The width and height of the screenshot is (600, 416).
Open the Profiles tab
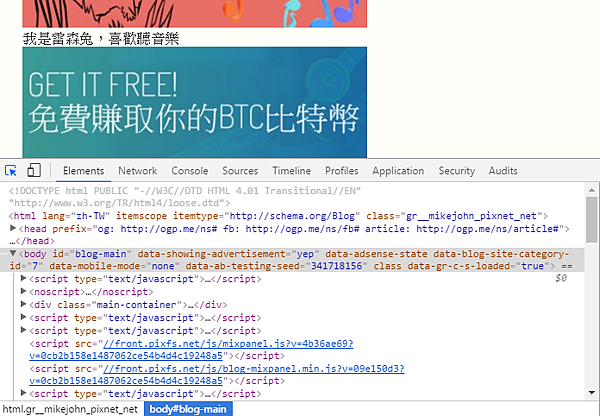(x=342, y=171)
